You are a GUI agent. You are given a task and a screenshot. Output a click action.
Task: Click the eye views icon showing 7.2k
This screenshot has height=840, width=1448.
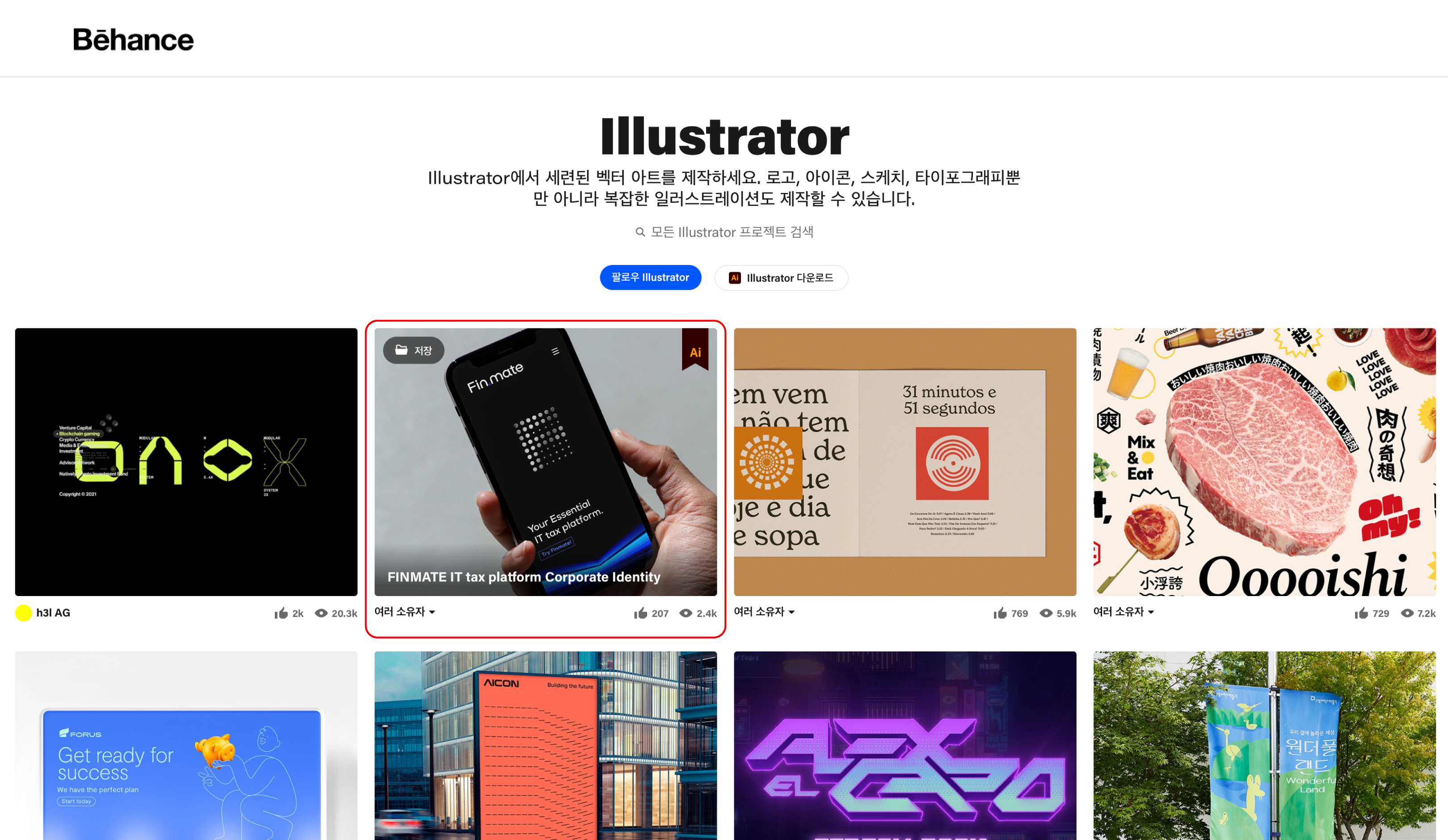pos(1407,613)
